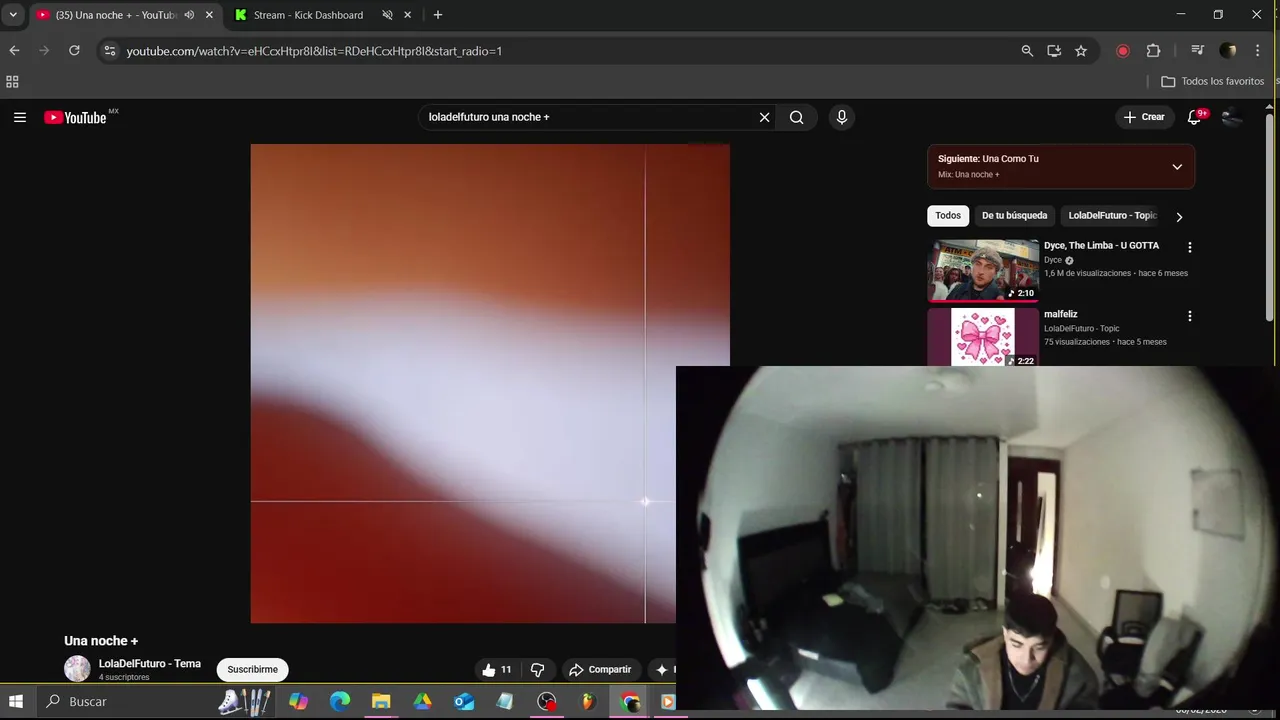View site information icon in address bar
The image size is (1280, 720).
[110, 50]
